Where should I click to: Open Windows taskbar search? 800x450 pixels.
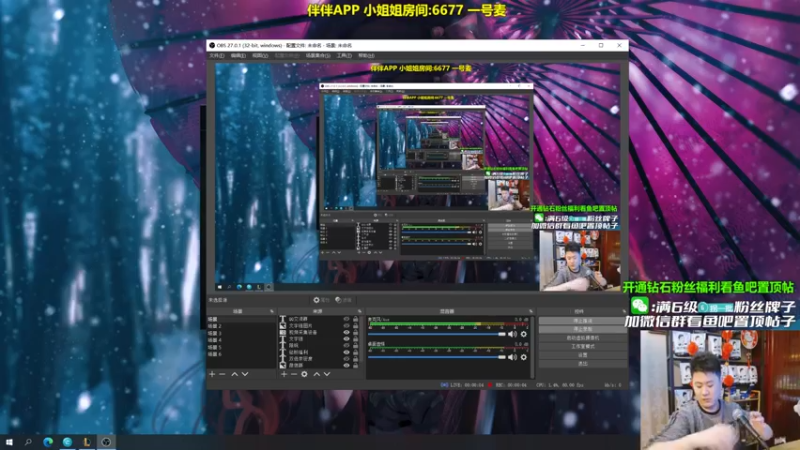[x=28, y=442]
